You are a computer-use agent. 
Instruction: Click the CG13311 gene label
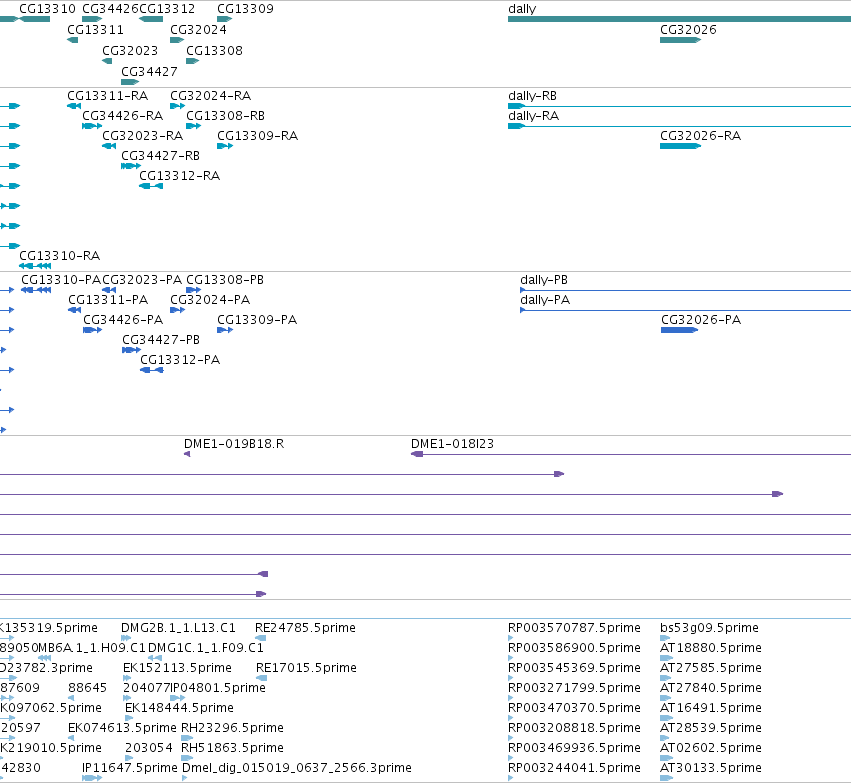tap(96, 30)
